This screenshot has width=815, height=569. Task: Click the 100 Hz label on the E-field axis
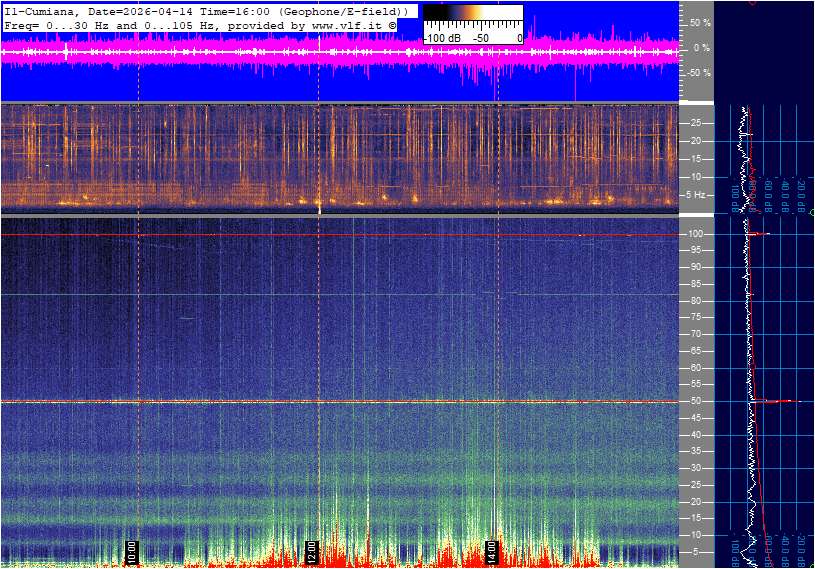point(695,234)
